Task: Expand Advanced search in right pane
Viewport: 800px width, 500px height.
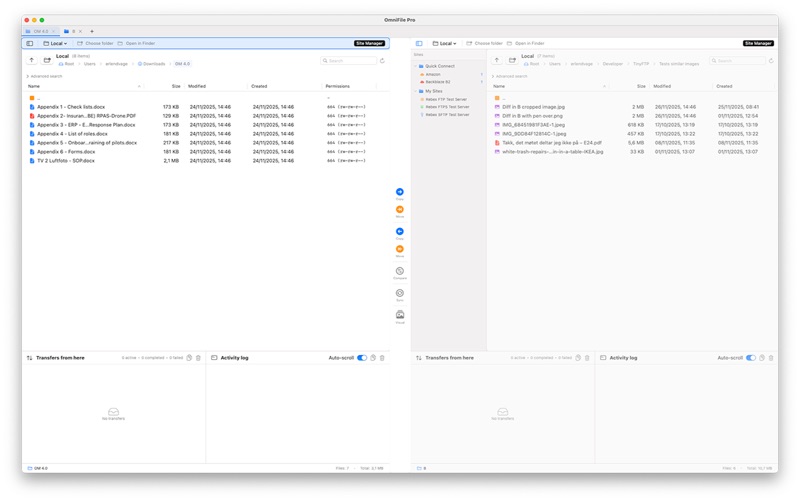Action: click(x=510, y=77)
